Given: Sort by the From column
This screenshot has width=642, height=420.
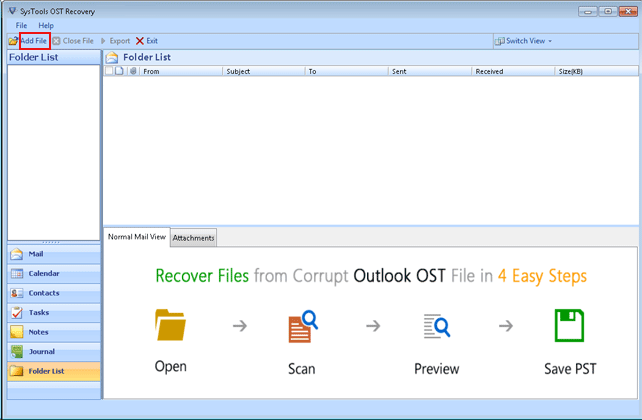Looking at the screenshot, I should (x=181, y=71).
